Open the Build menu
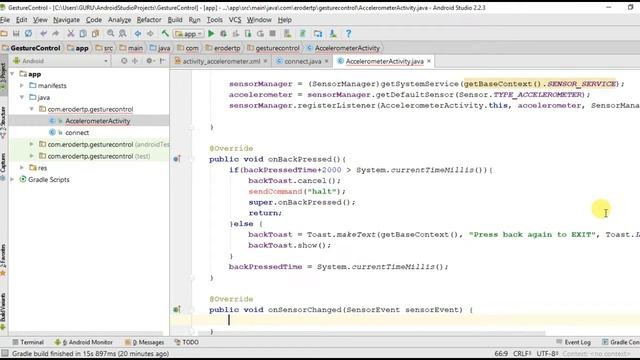Viewport: 640px width, 360px height. pos(175,20)
